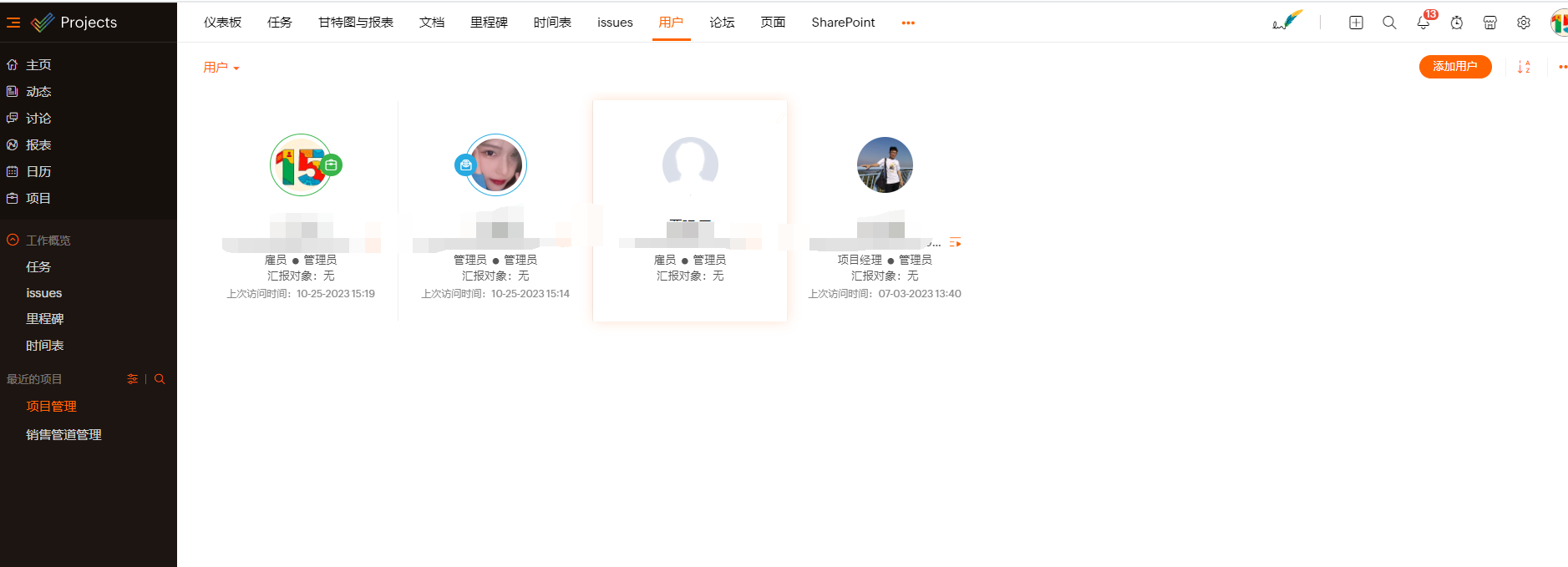
Task: Open the search magnifier in top bar
Action: (1389, 23)
